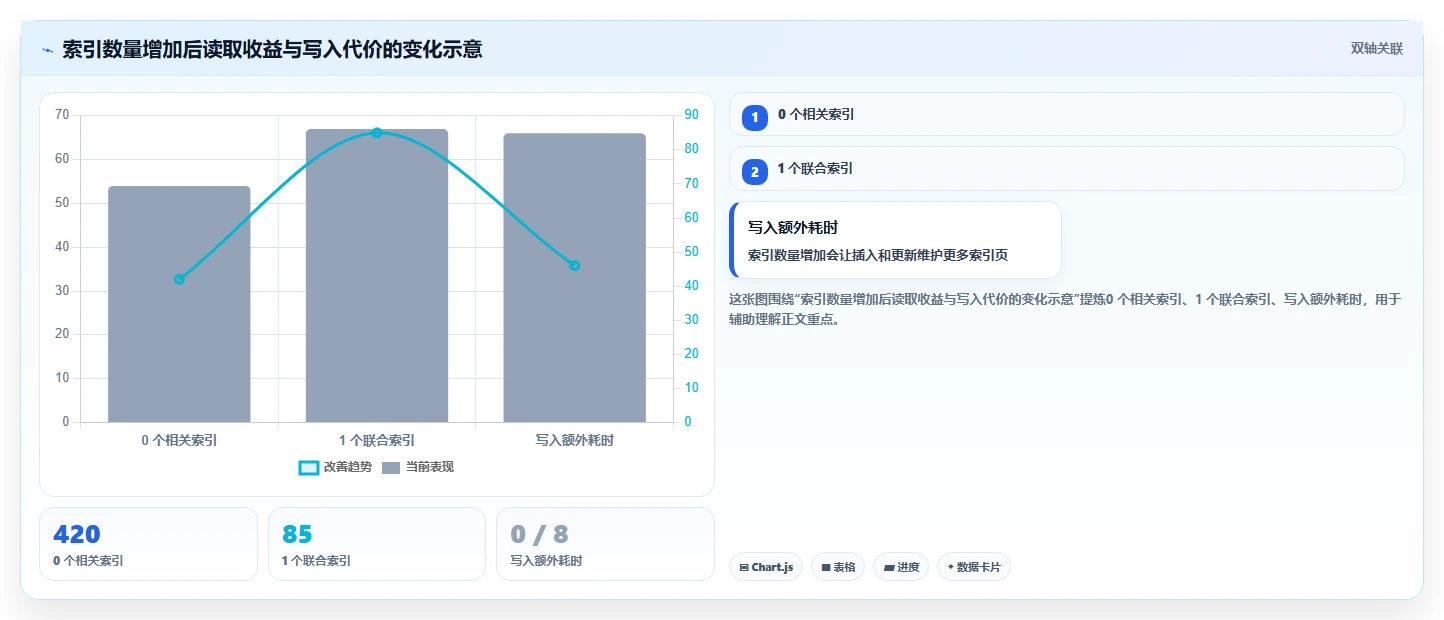Click the blue number 1 badge
The image size is (1444, 620).
pyautogui.click(x=755, y=117)
